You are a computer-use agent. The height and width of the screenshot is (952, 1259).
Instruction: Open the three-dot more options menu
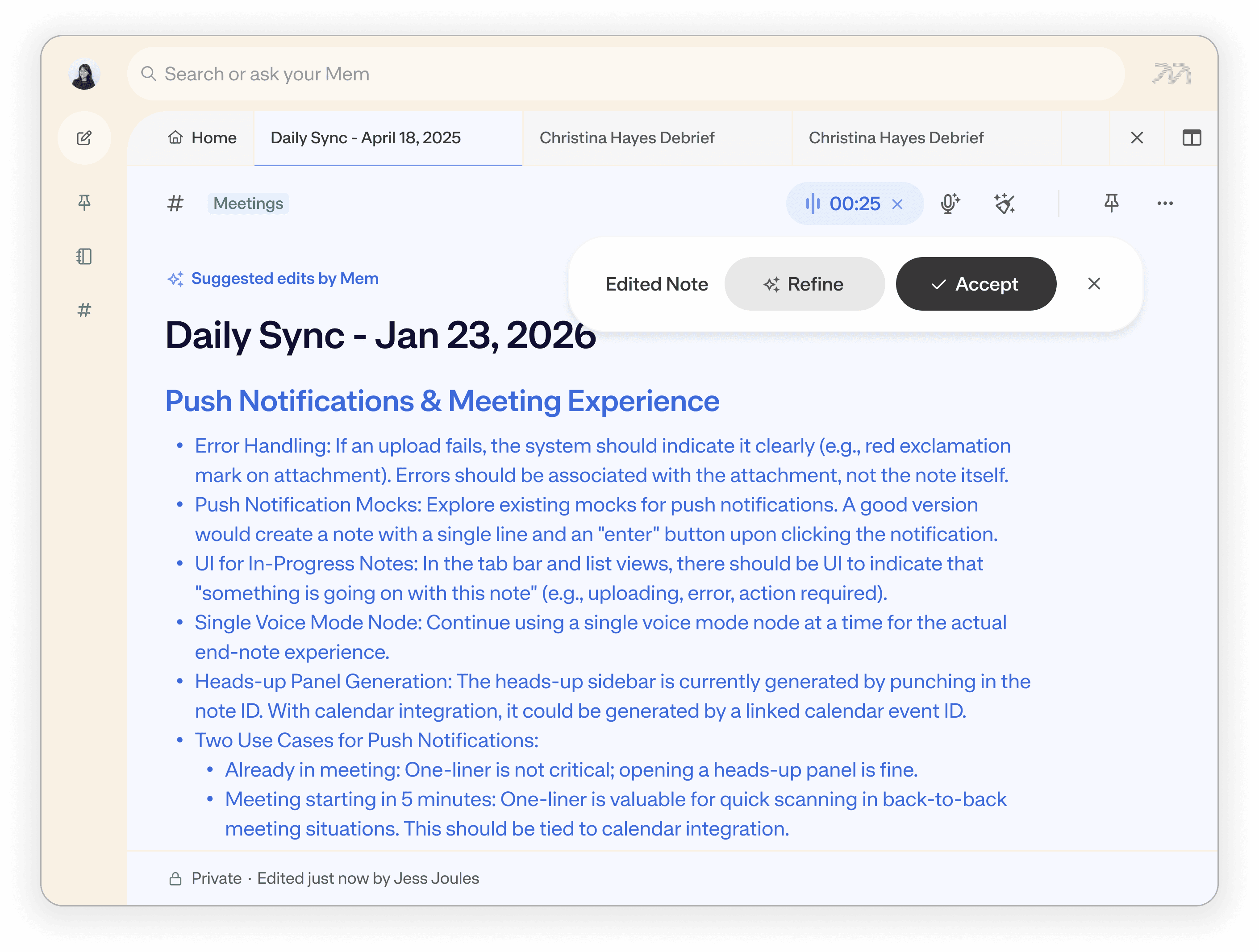[1164, 203]
